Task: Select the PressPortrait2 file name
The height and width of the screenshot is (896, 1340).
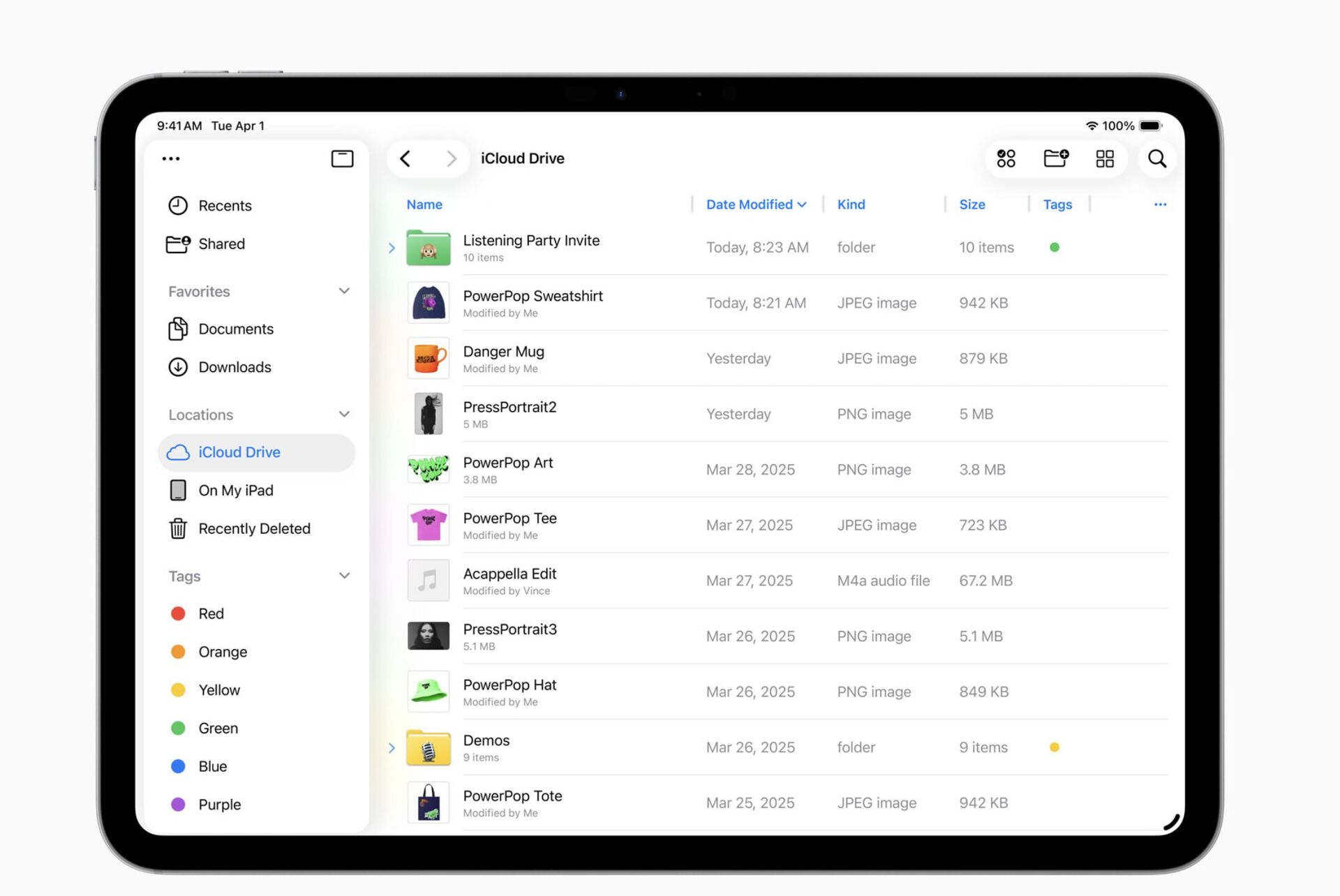Action: click(509, 407)
